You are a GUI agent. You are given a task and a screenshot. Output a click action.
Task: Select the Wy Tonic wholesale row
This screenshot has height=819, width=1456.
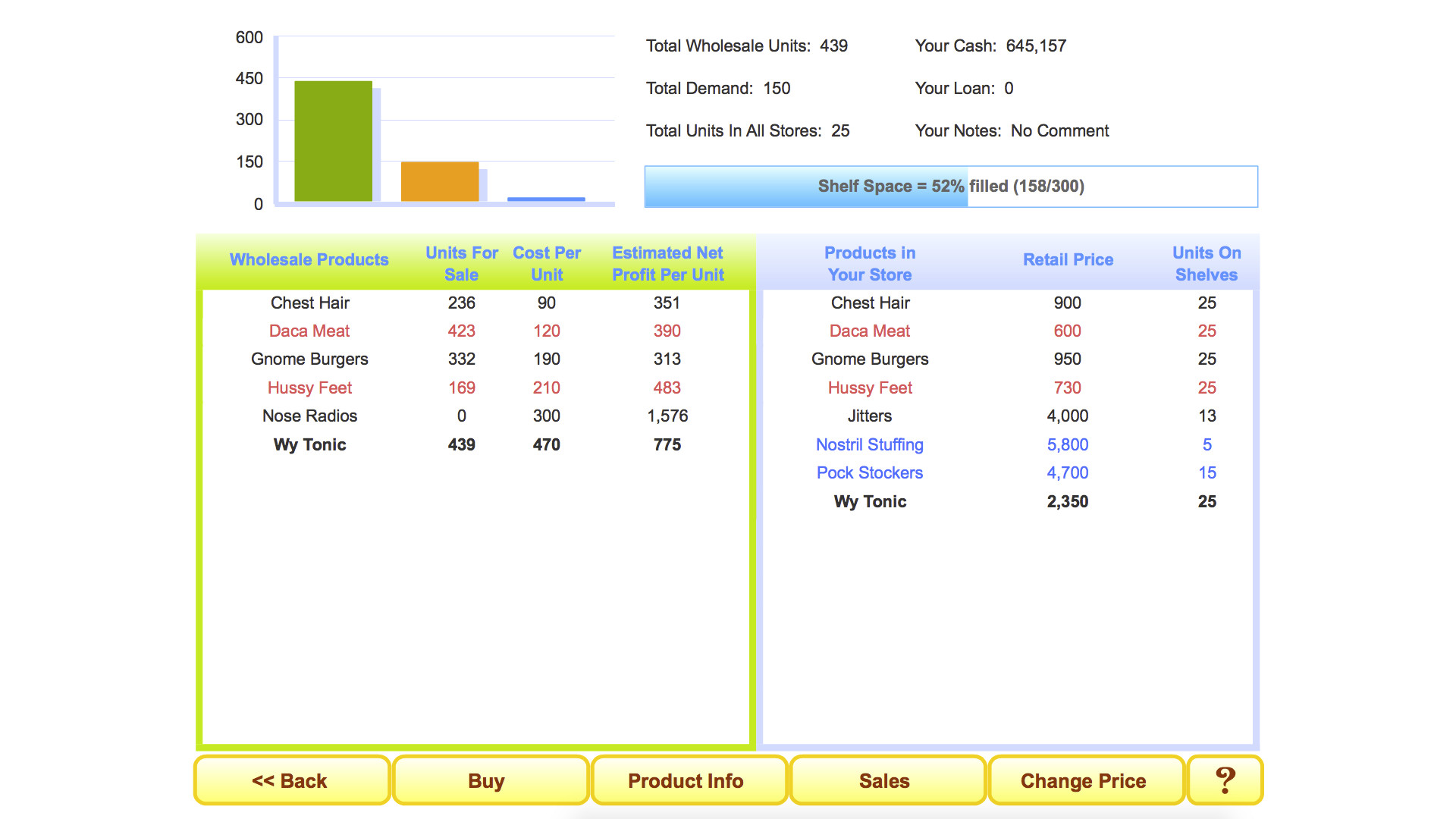click(309, 444)
